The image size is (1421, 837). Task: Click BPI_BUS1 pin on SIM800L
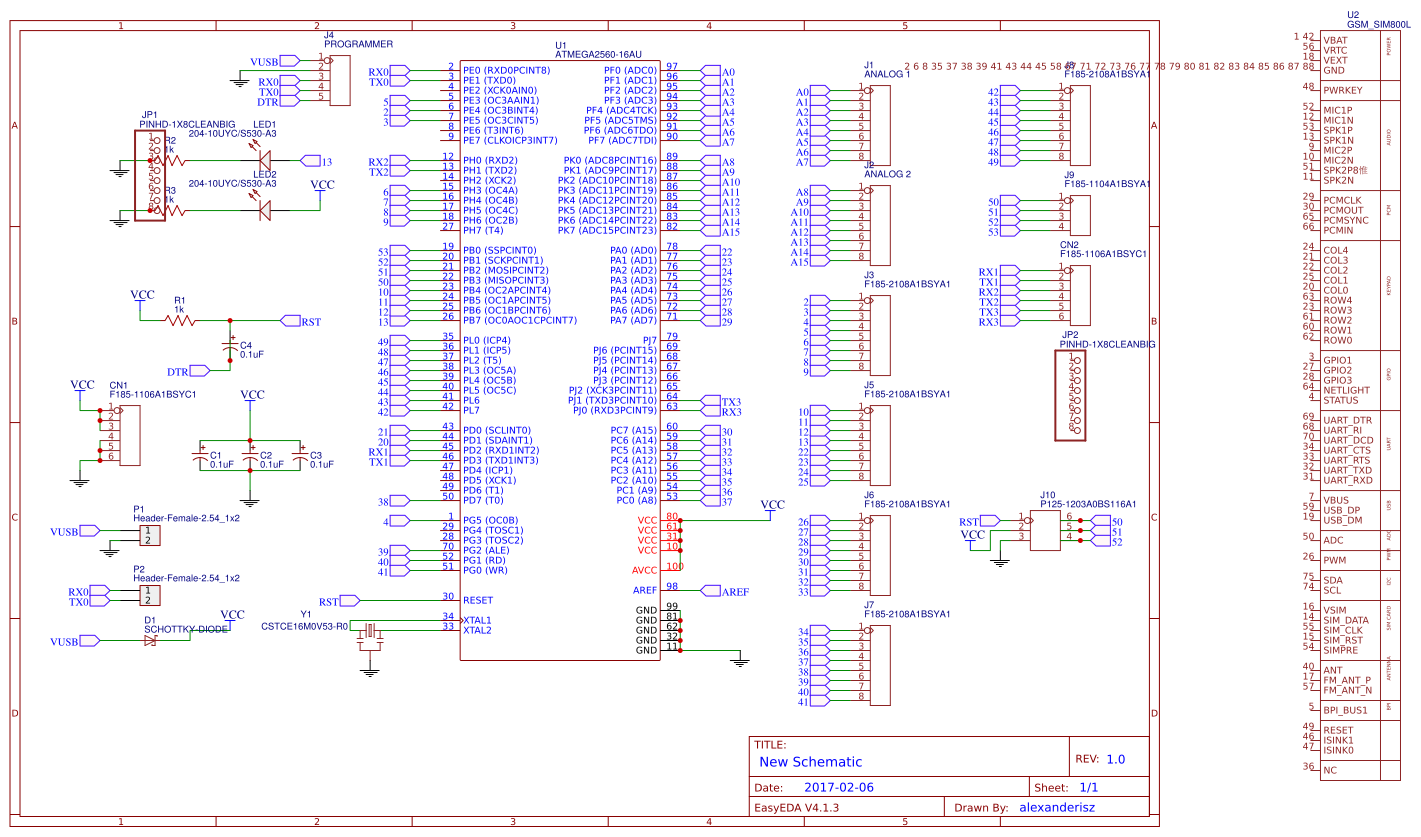[x=1345, y=710]
